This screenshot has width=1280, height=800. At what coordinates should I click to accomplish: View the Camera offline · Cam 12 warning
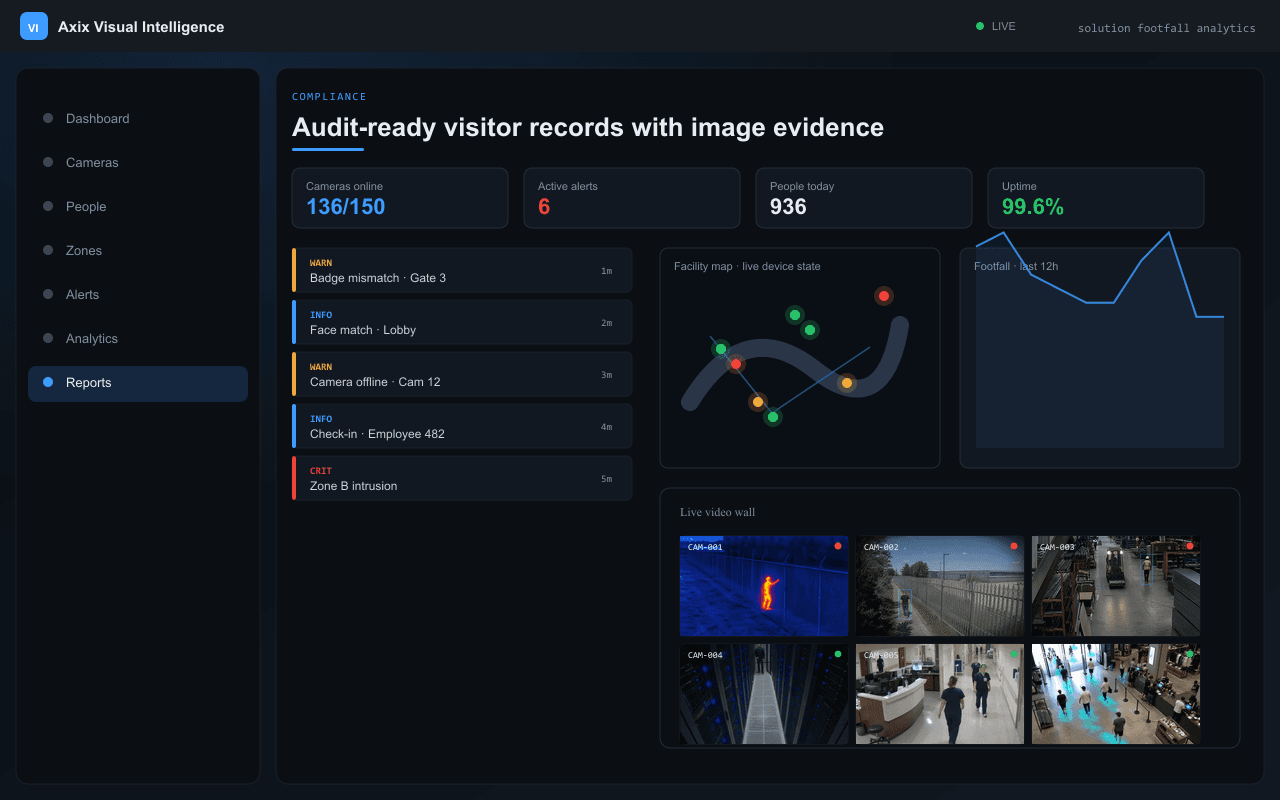462,374
